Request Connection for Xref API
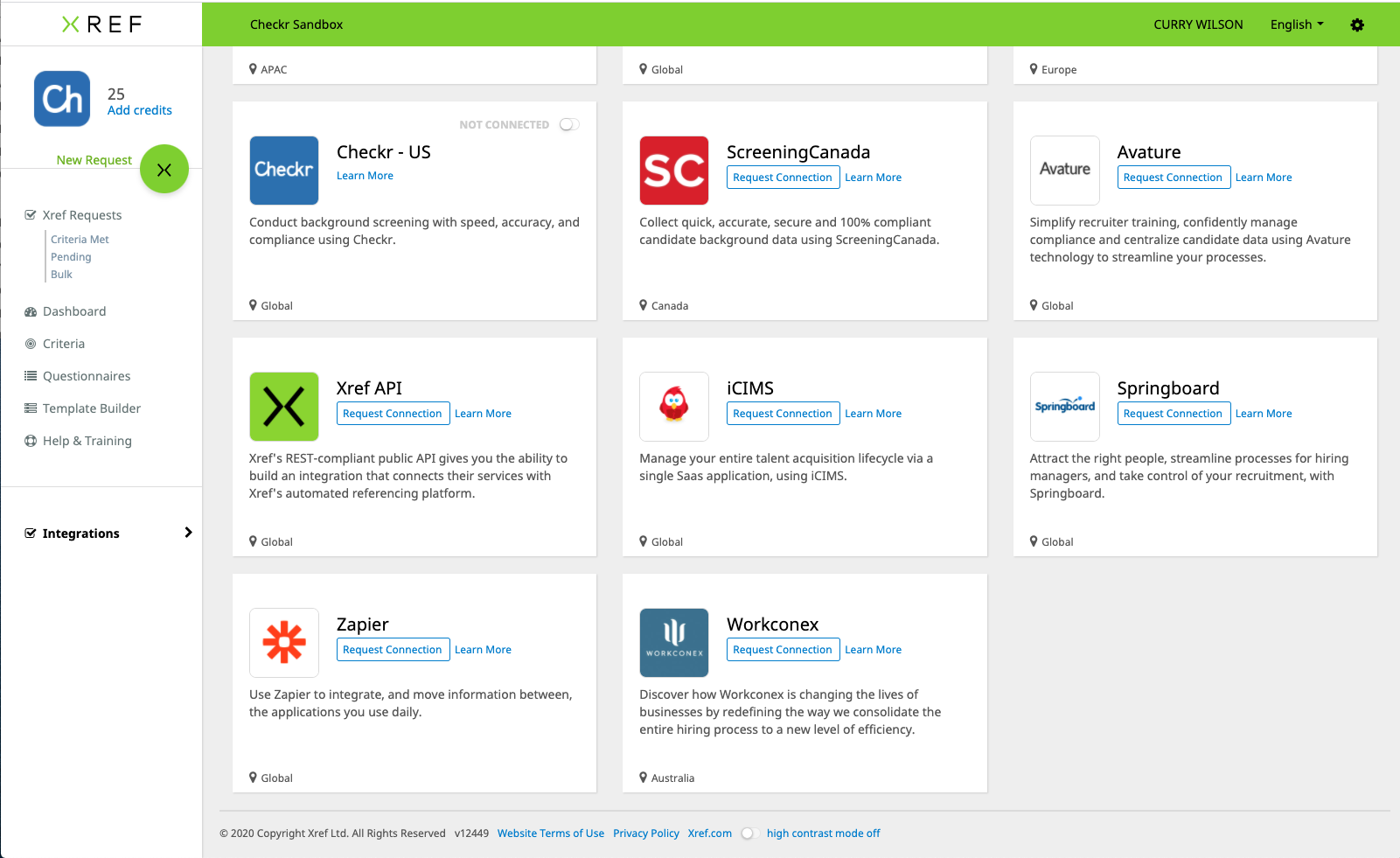 click(x=393, y=414)
